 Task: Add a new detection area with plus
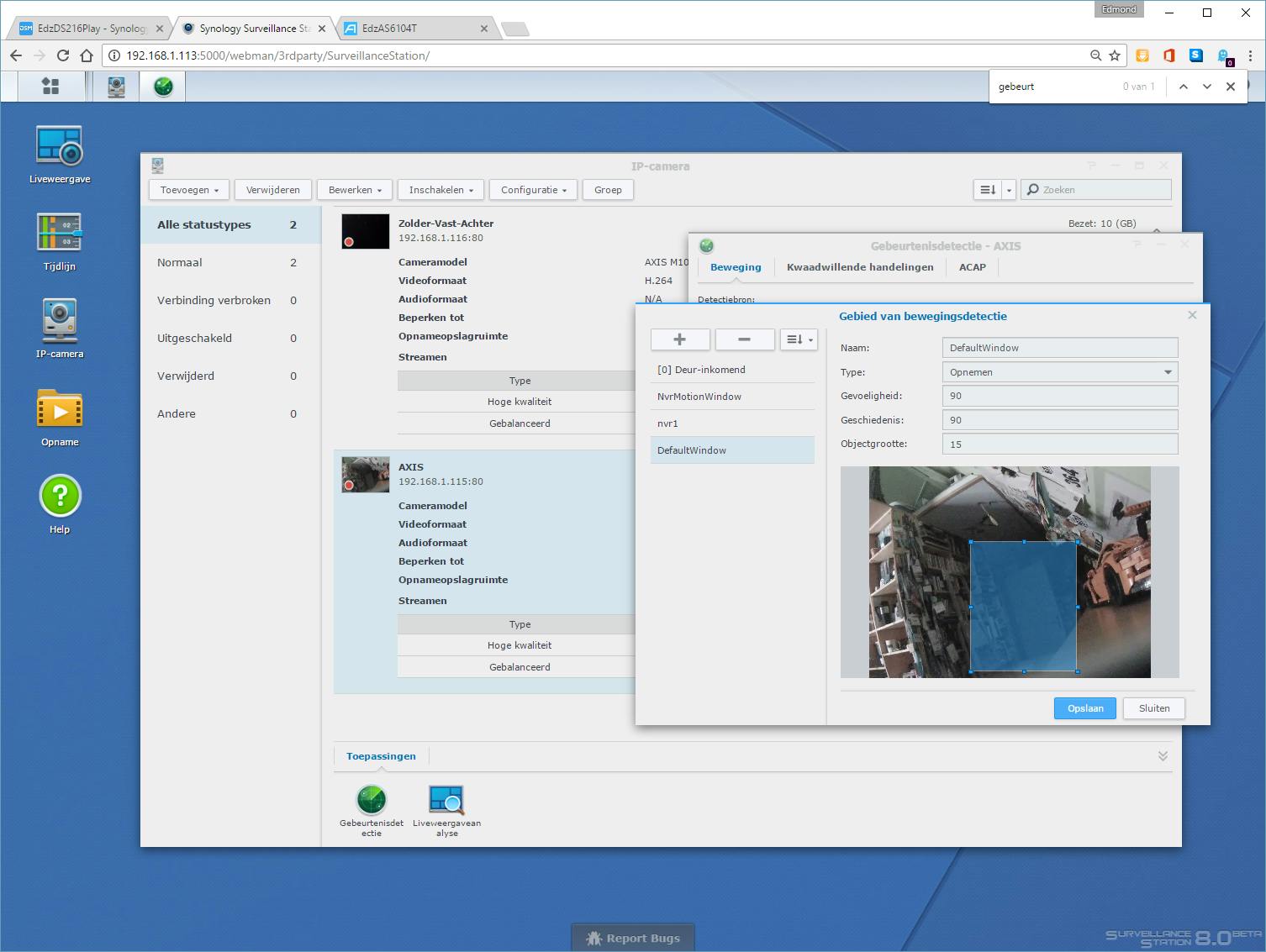(680, 339)
